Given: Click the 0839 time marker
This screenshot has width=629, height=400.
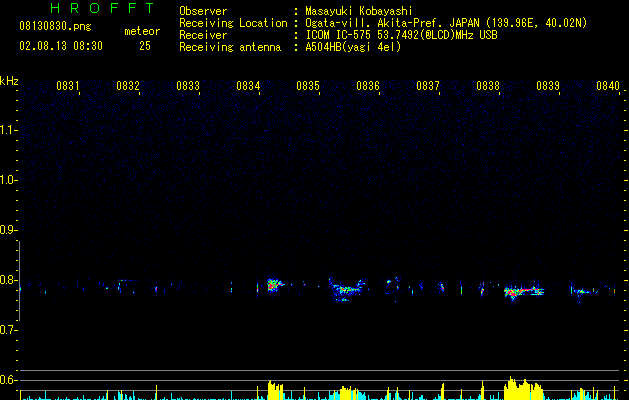Looking at the screenshot, I should coord(548,85).
